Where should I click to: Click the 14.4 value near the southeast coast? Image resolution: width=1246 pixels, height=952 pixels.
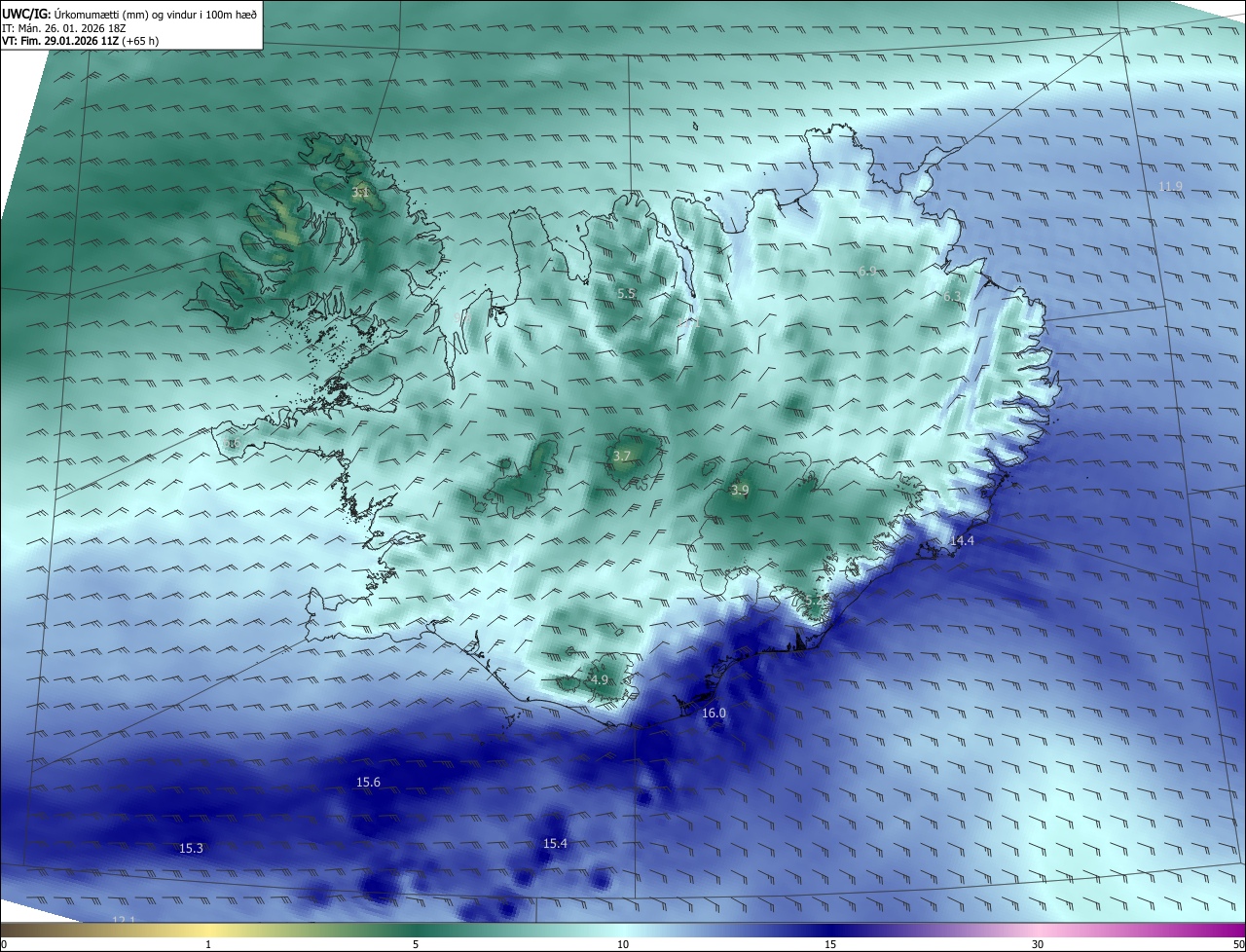962,540
